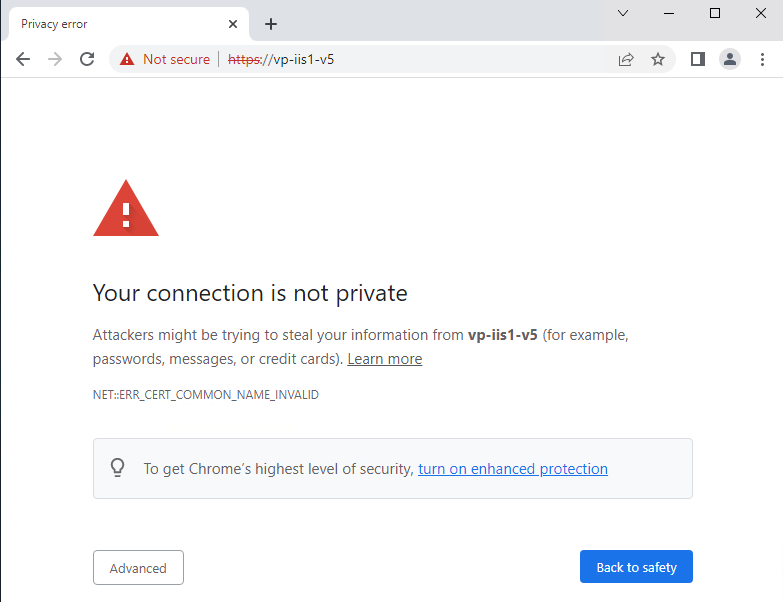The height and width of the screenshot is (602, 783).
Task: Open Chrome's three-dot menu
Action: pyautogui.click(x=763, y=59)
